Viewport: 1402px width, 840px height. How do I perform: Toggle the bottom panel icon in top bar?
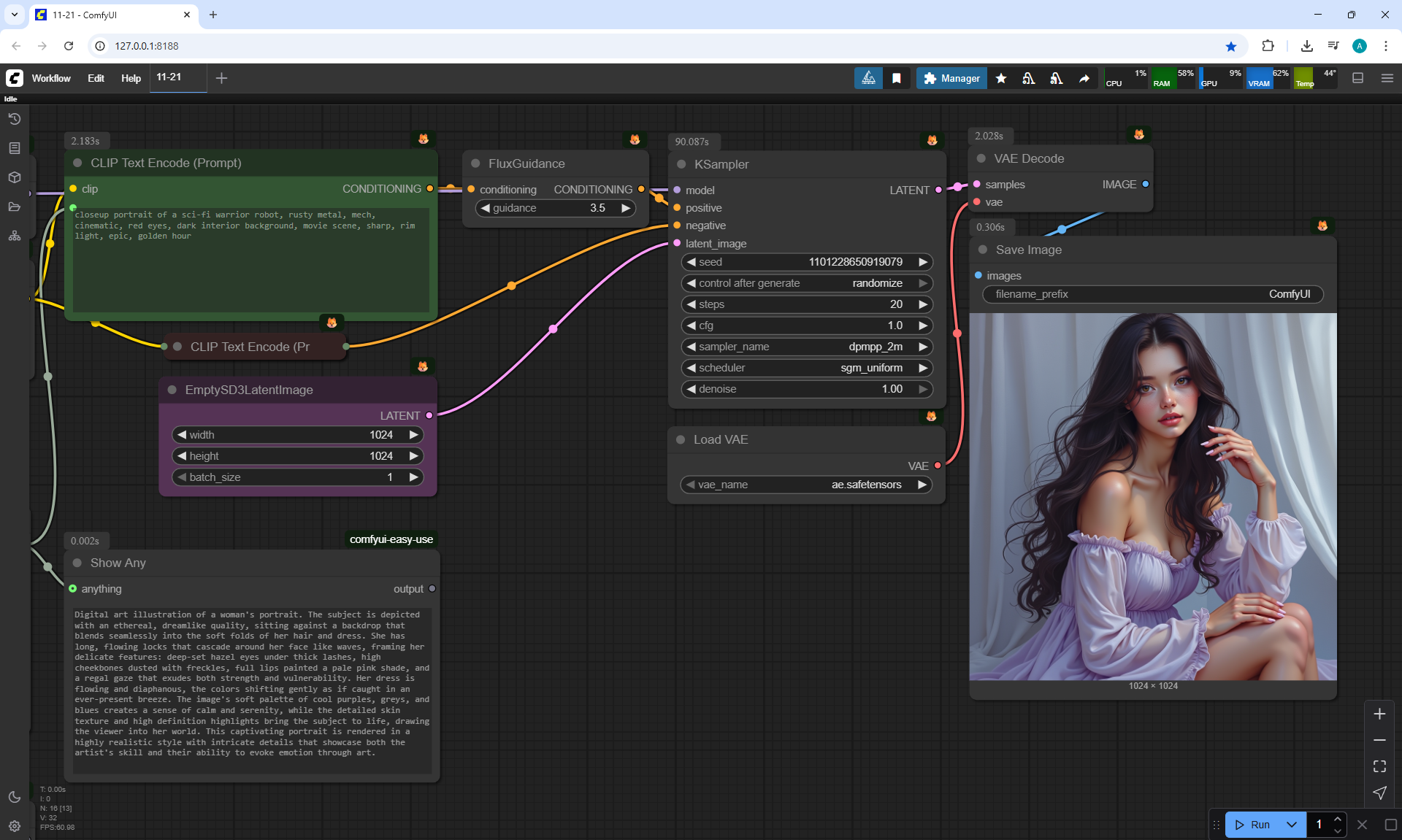1358,78
